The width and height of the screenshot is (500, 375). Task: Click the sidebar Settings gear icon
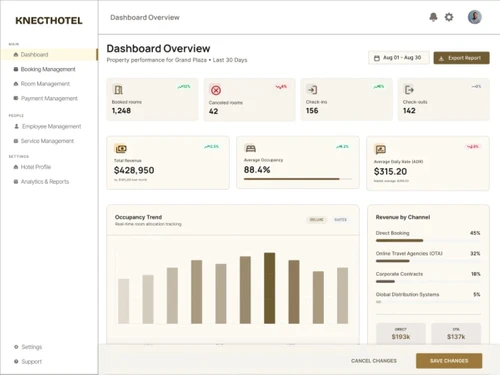(x=16, y=347)
